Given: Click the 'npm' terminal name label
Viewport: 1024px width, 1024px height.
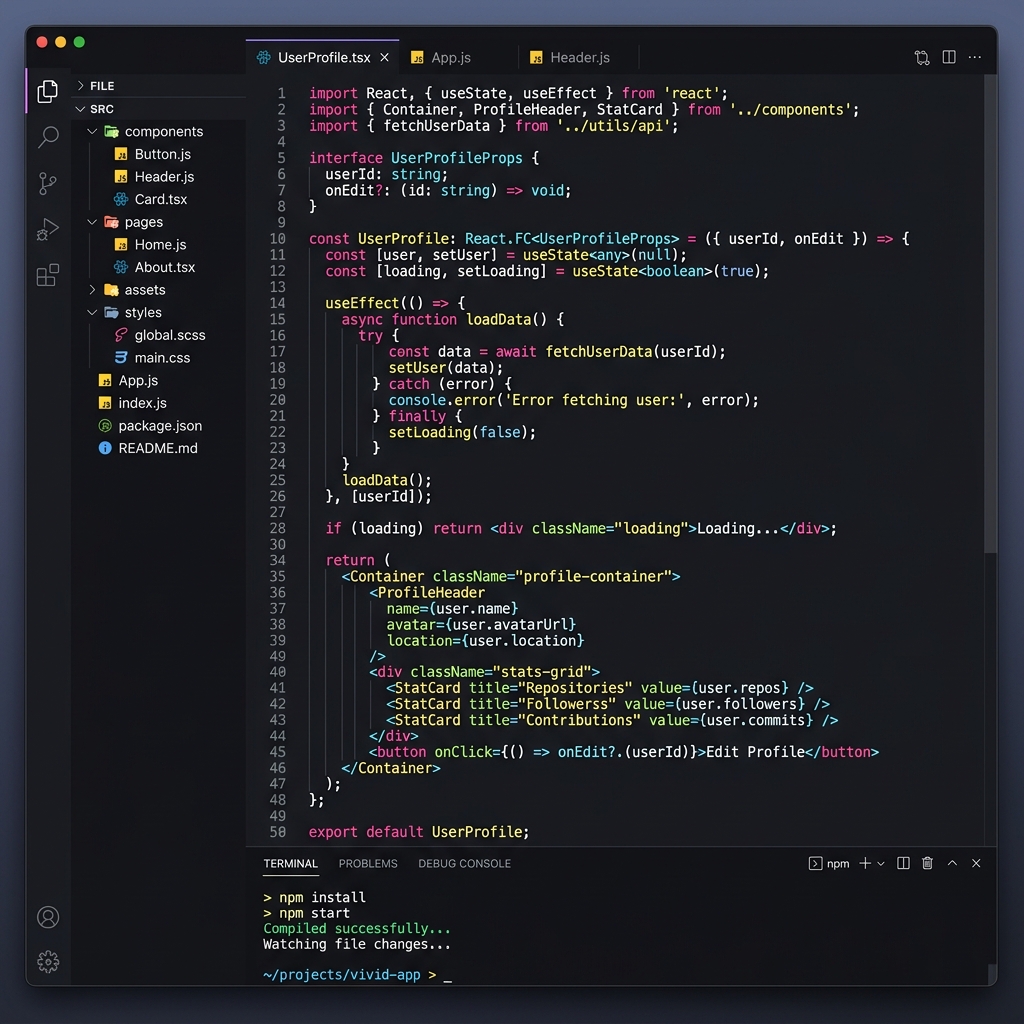Looking at the screenshot, I should click(838, 863).
